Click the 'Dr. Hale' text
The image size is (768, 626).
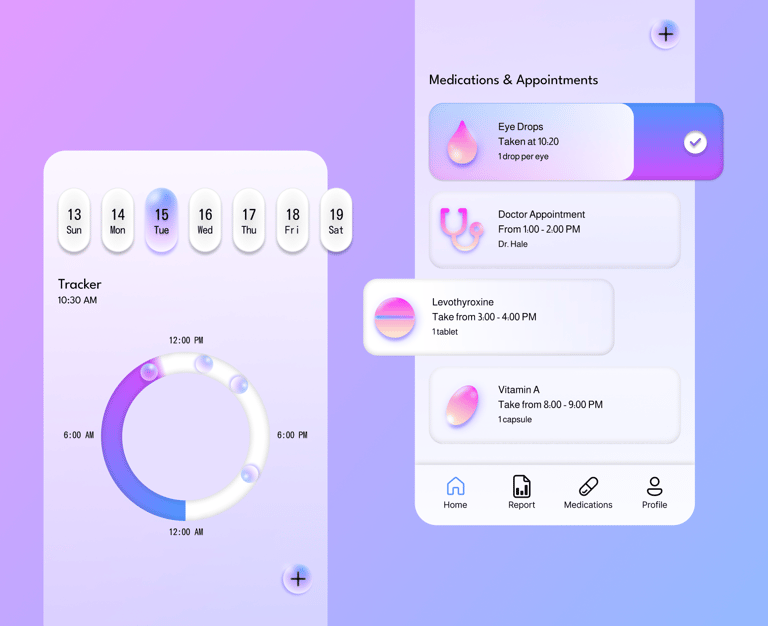(x=513, y=244)
